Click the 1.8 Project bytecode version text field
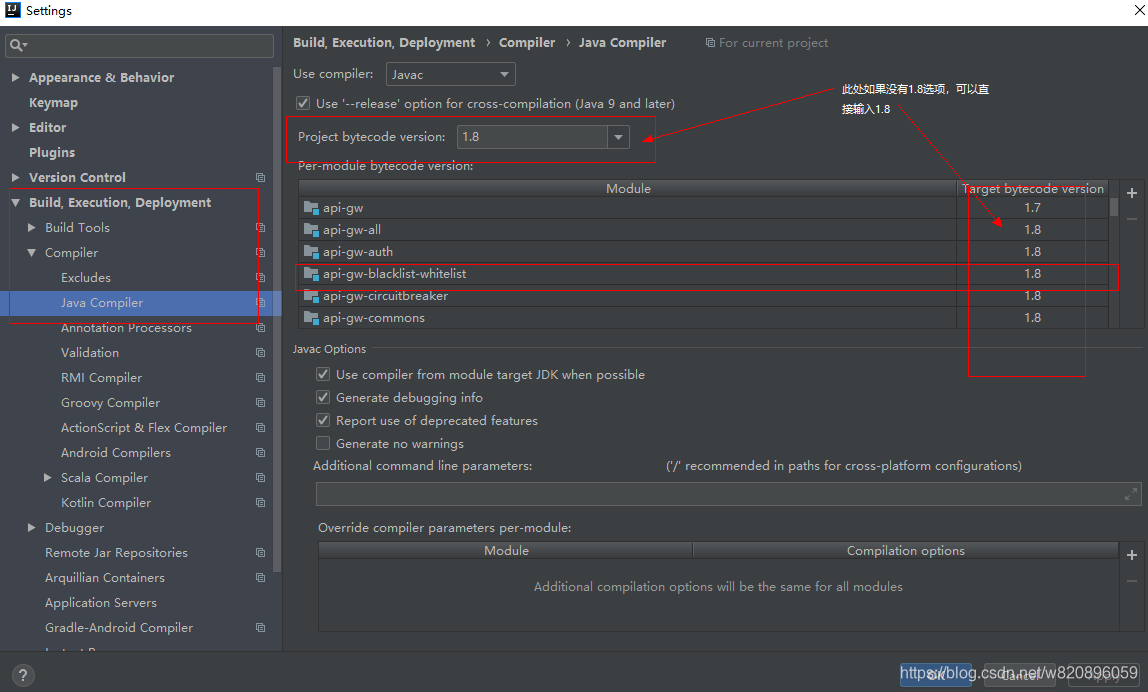 [x=532, y=137]
